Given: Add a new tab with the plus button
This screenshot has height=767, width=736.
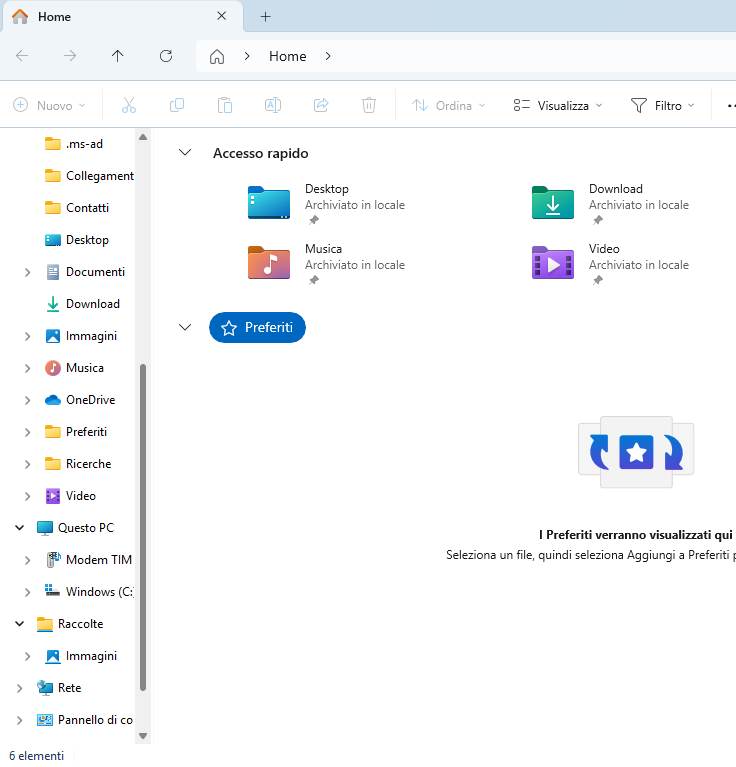Looking at the screenshot, I should (x=266, y=17).
